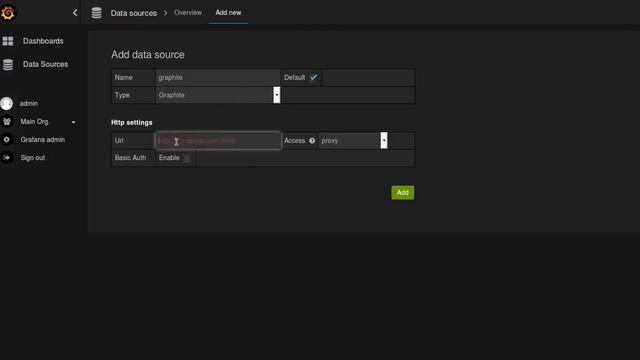The height and width of the screenshot is (360, 640).
Task: Open the Grafana admin link
Action: pyautogui.click(x=42, y=140)
